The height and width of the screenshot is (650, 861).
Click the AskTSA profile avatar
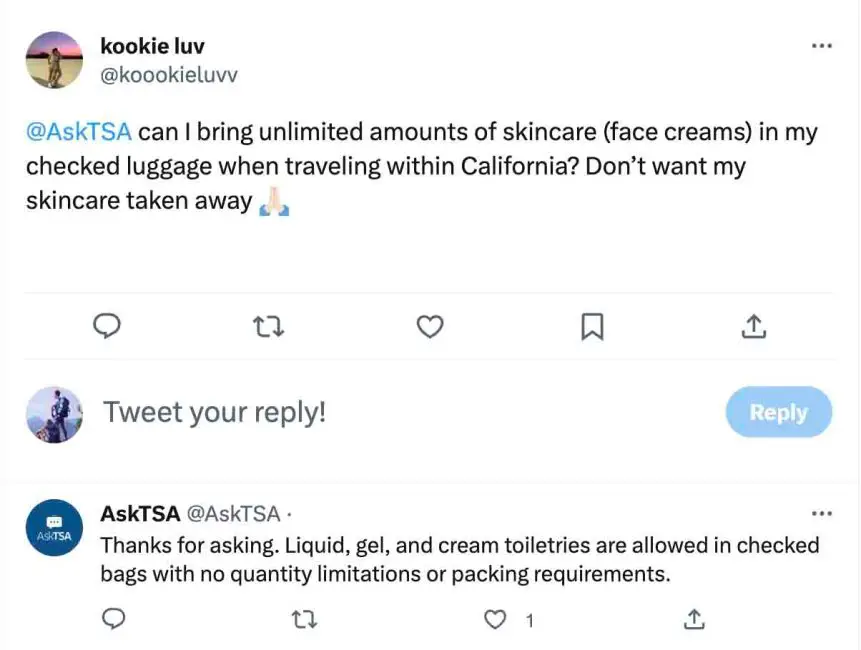tap(54, 528)
